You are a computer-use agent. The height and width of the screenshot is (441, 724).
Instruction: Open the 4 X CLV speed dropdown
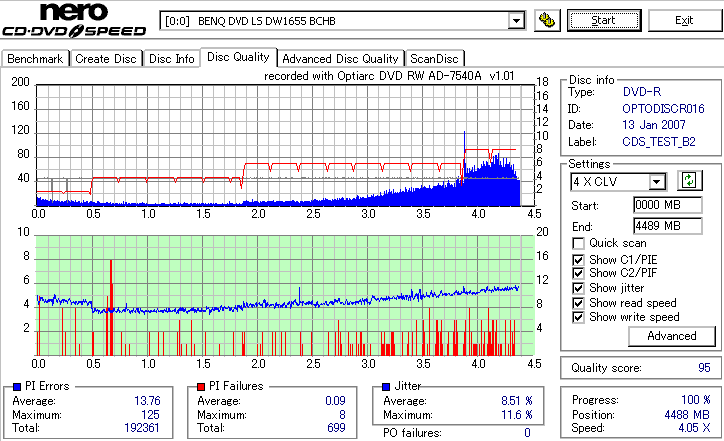click(656, 181)
